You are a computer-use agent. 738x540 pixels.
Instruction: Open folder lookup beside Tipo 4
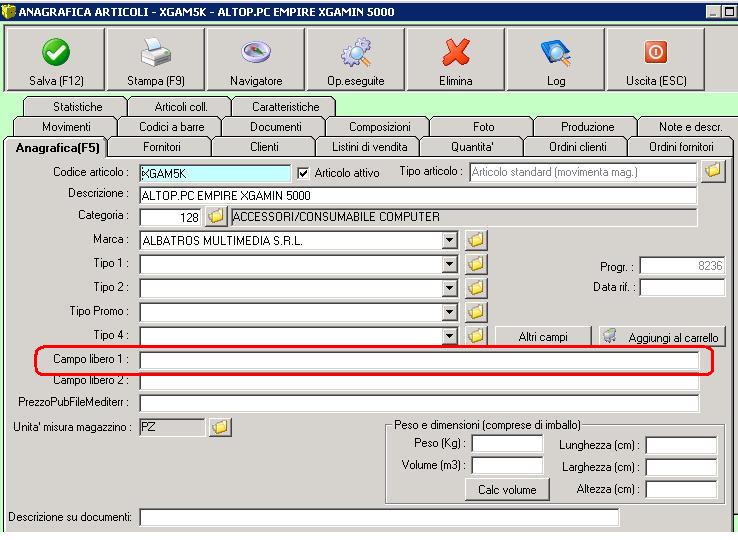click(476, 335)
